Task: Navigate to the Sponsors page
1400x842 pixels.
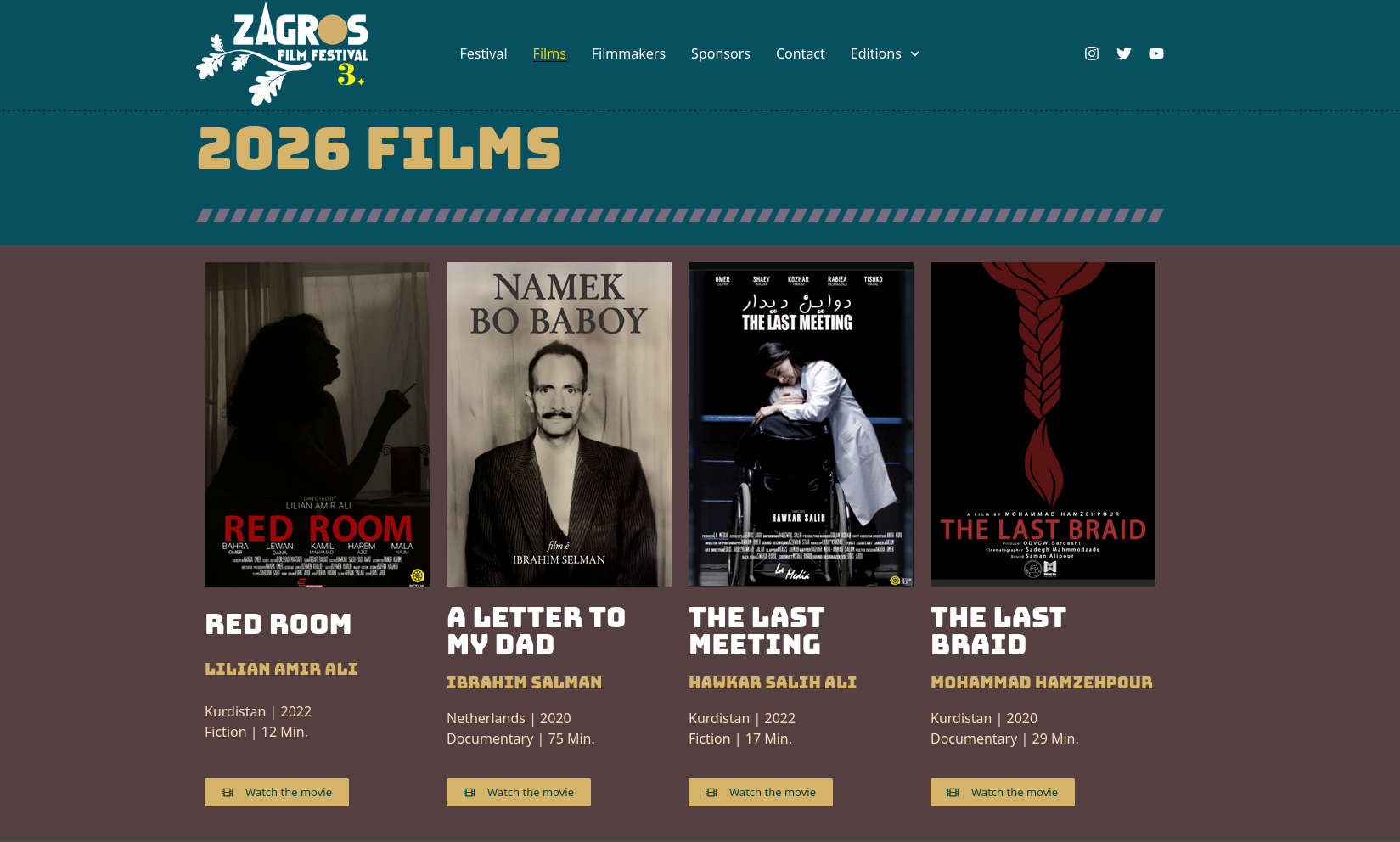Action: click(x=720, y=53)
